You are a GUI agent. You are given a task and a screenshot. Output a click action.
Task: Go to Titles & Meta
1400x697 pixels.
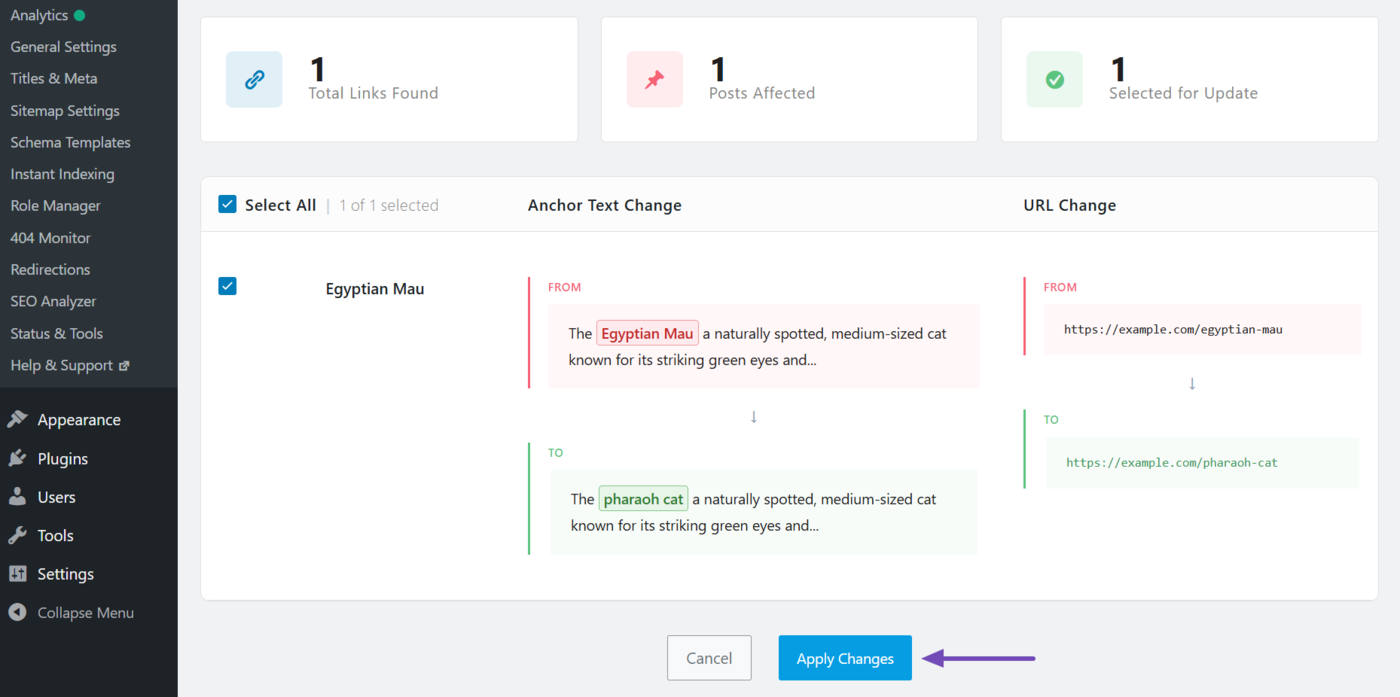coord(54,78)
